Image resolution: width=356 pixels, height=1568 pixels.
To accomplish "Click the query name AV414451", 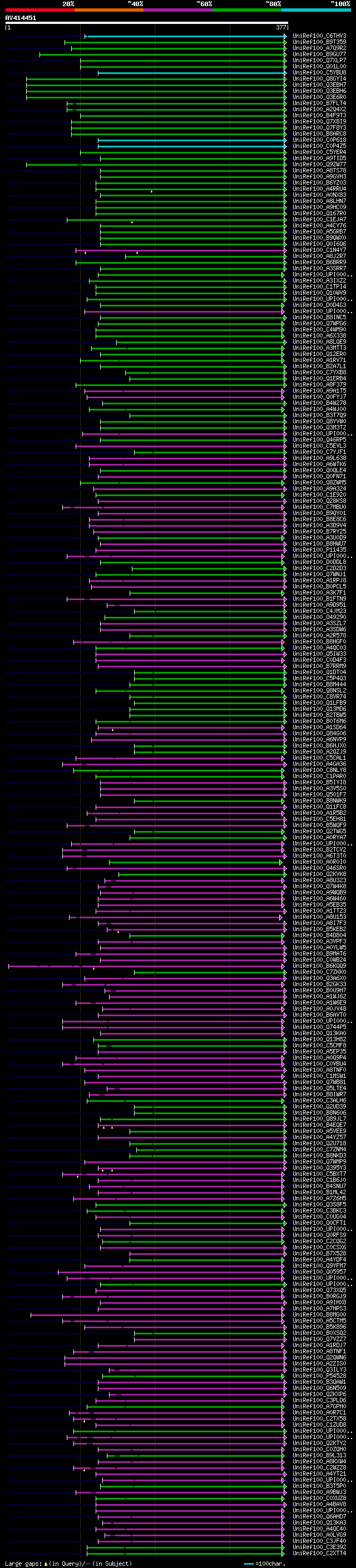I will tap(21, 18).
